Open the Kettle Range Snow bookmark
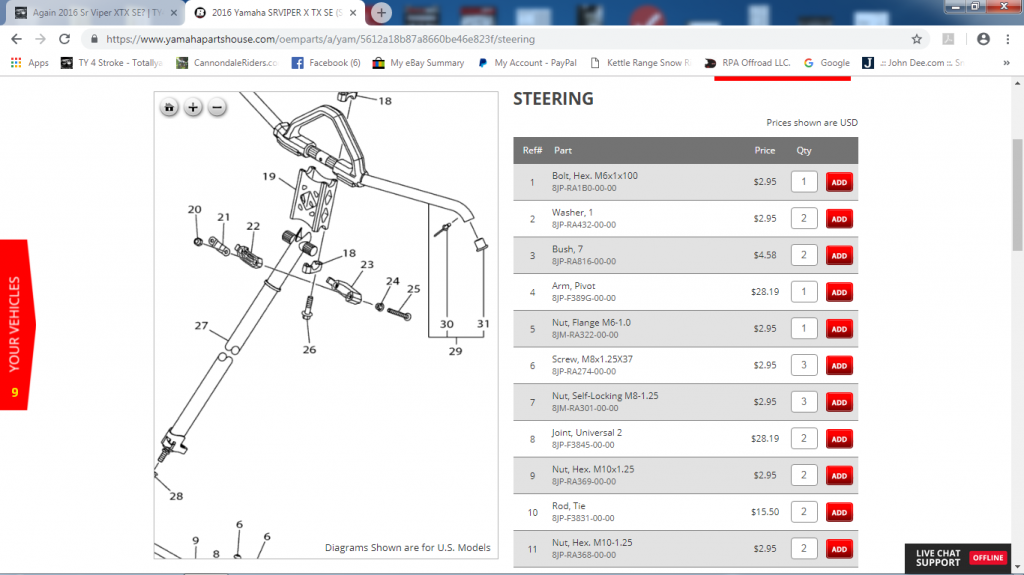The width and height of the screenshot is (1024, 575). [x=641, y=63]
